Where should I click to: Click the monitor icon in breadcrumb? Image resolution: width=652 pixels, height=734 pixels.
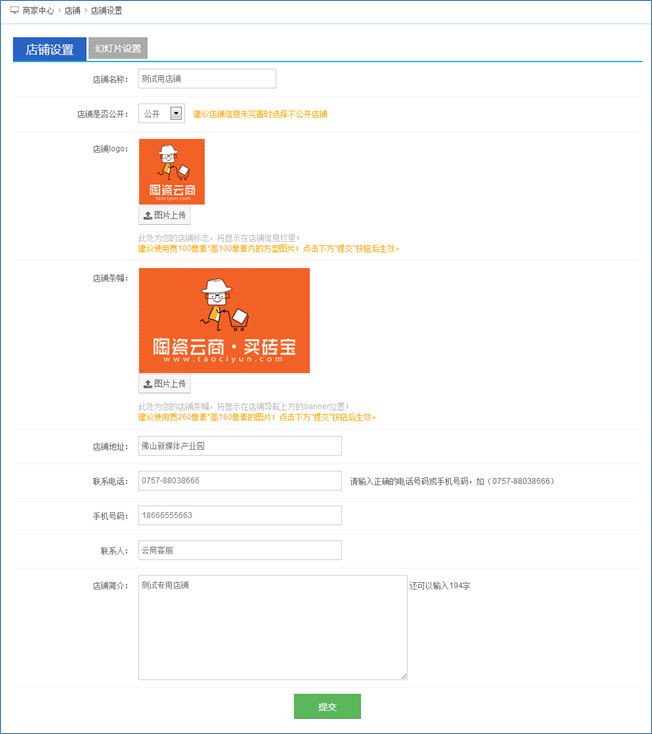point(15,10)
